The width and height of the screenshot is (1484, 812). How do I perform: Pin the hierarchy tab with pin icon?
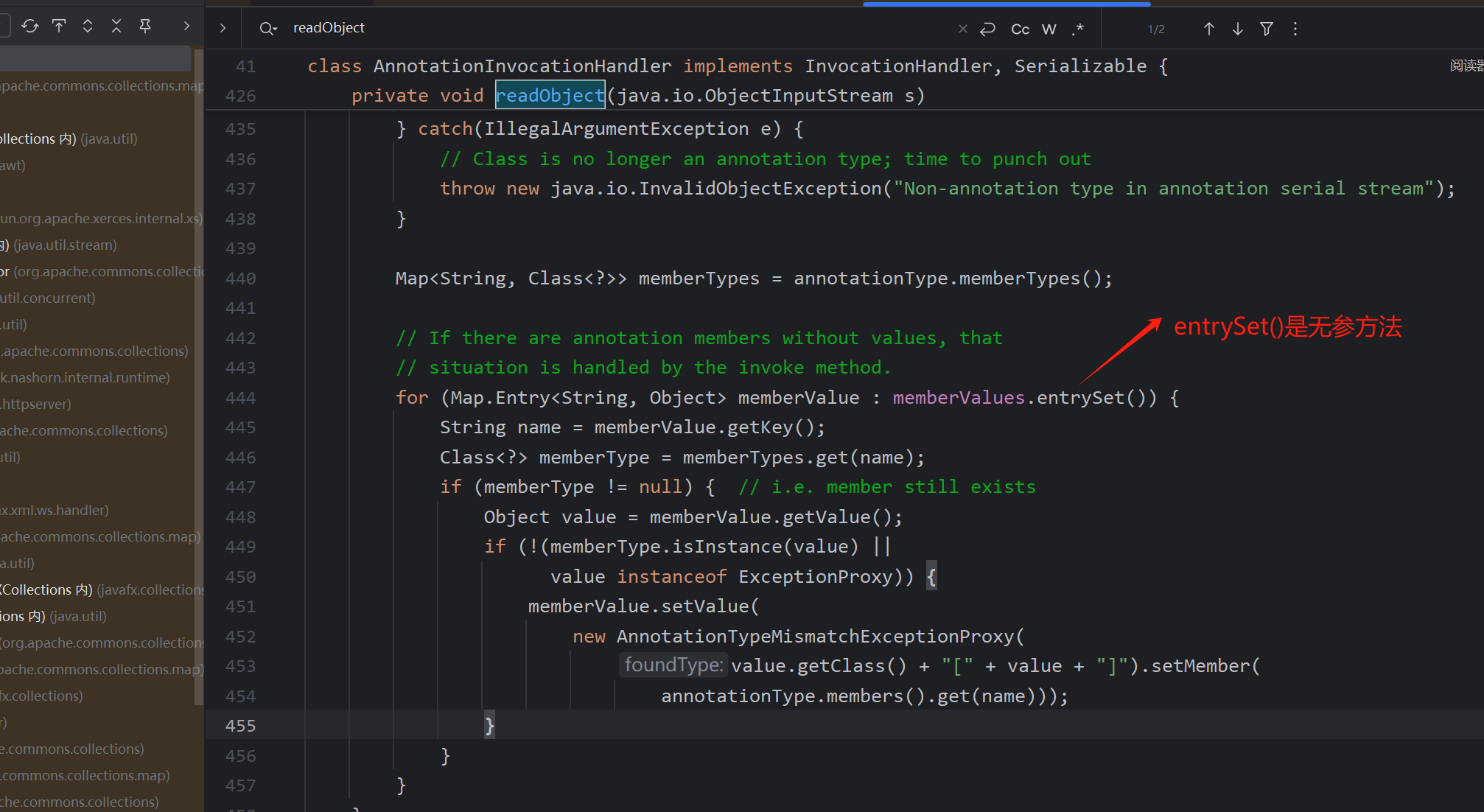click(145, 27)
